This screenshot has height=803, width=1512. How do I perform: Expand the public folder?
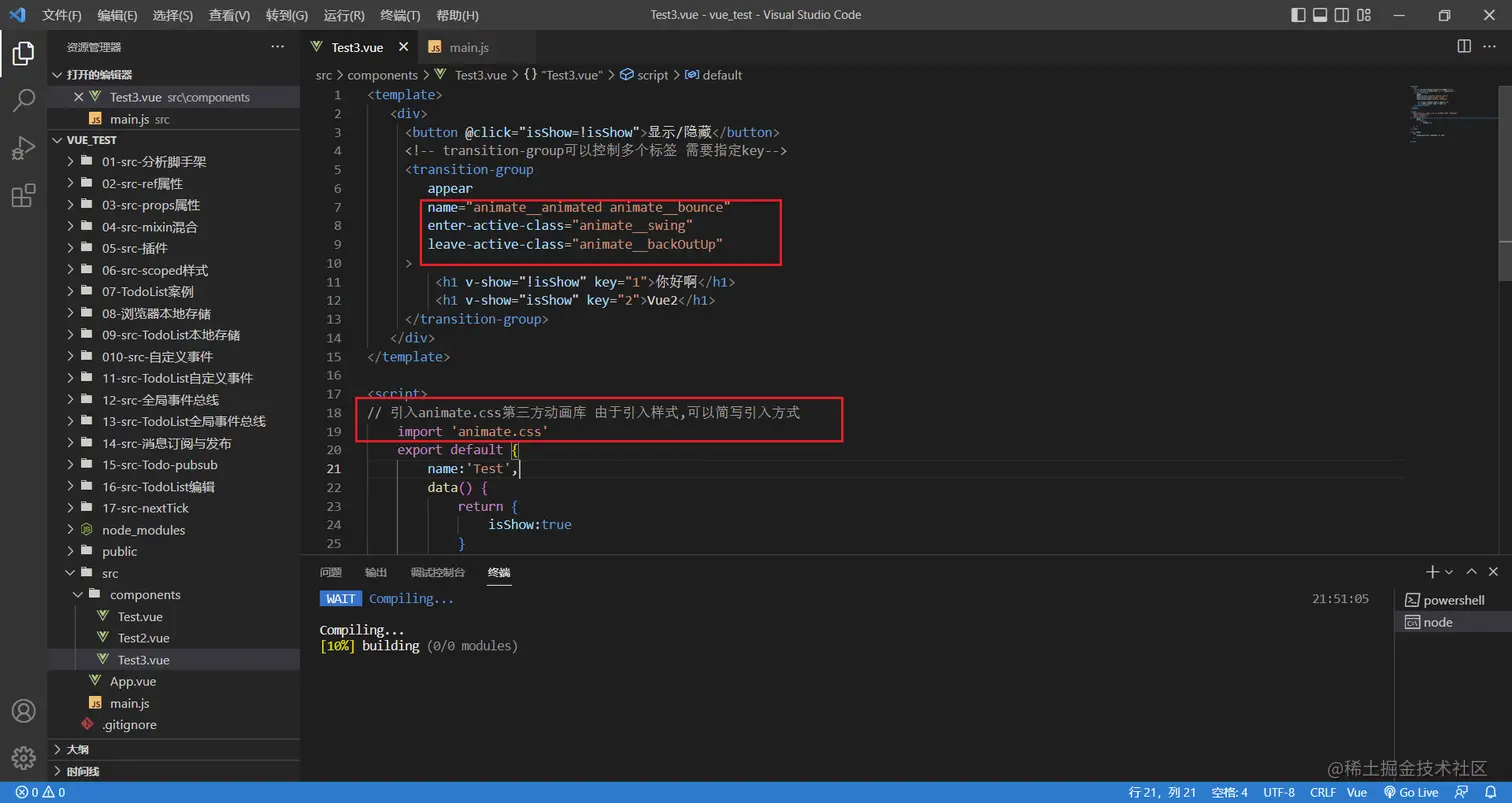(174, 551)
